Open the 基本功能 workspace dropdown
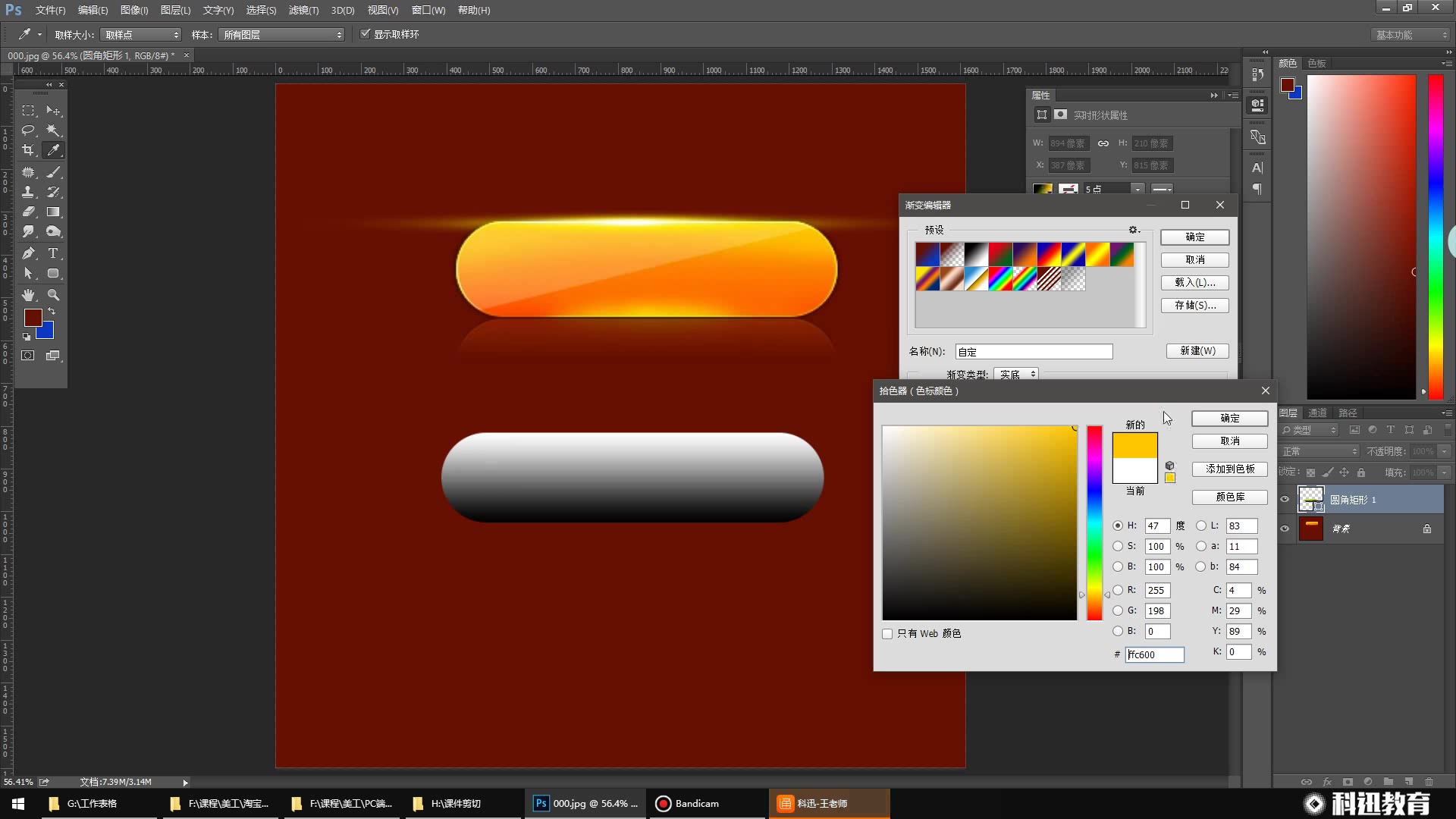 pos(1410,35)
